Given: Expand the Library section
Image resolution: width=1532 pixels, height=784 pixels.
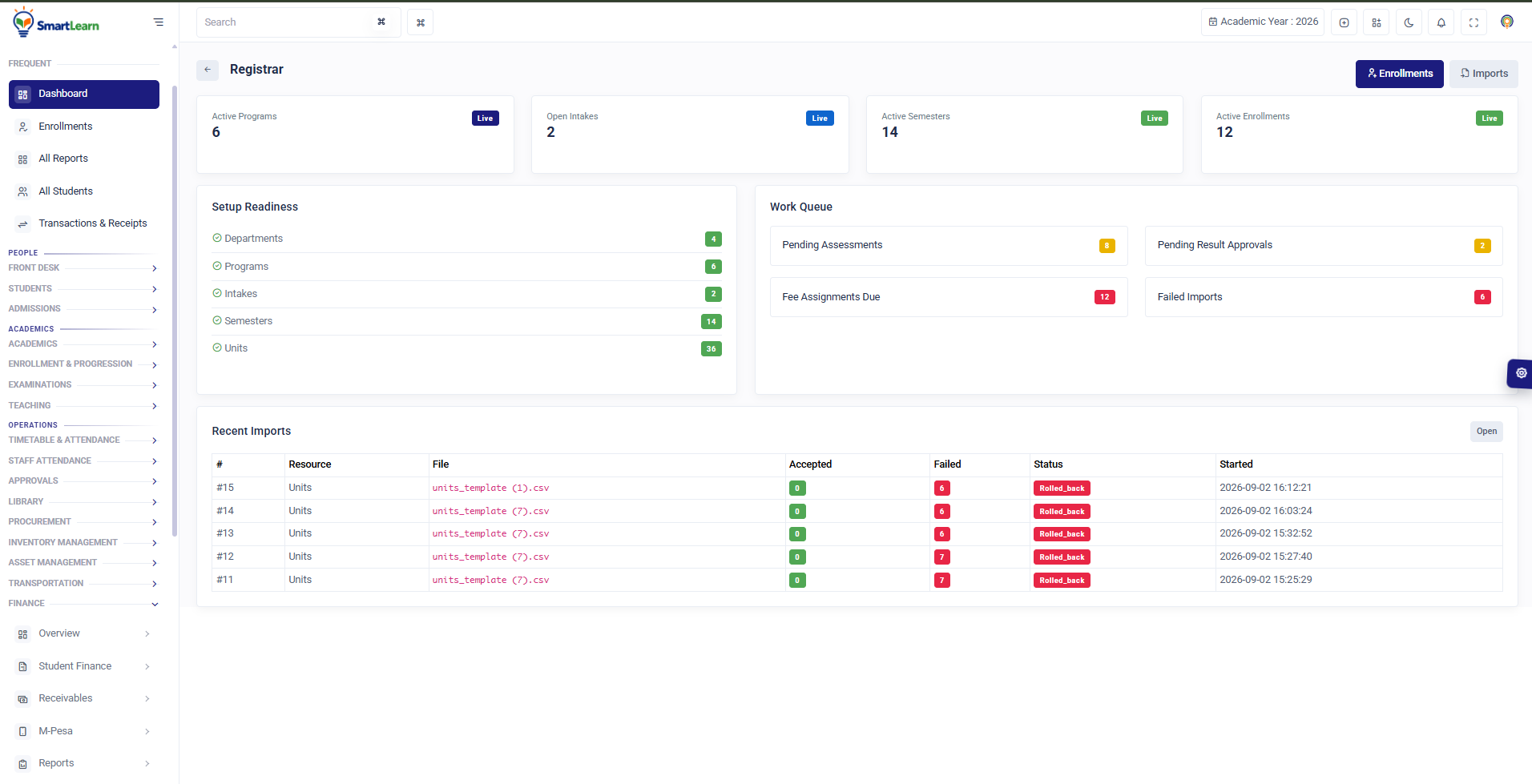Looking at the screenshot, I should coord(83,502).
